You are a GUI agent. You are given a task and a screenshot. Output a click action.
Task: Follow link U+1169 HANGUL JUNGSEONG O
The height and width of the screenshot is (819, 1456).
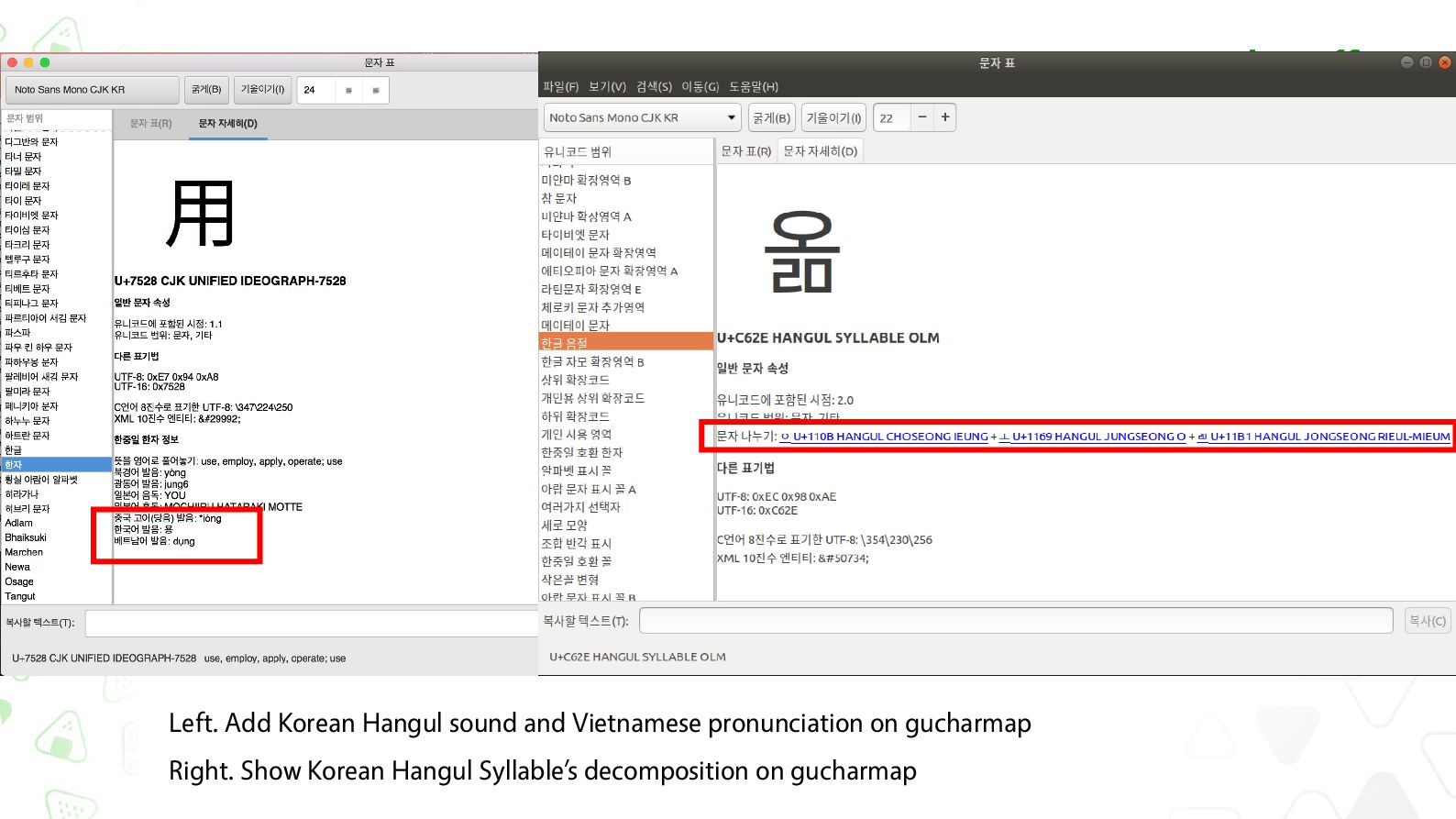pyautogui.click(x=1092, y=437)
